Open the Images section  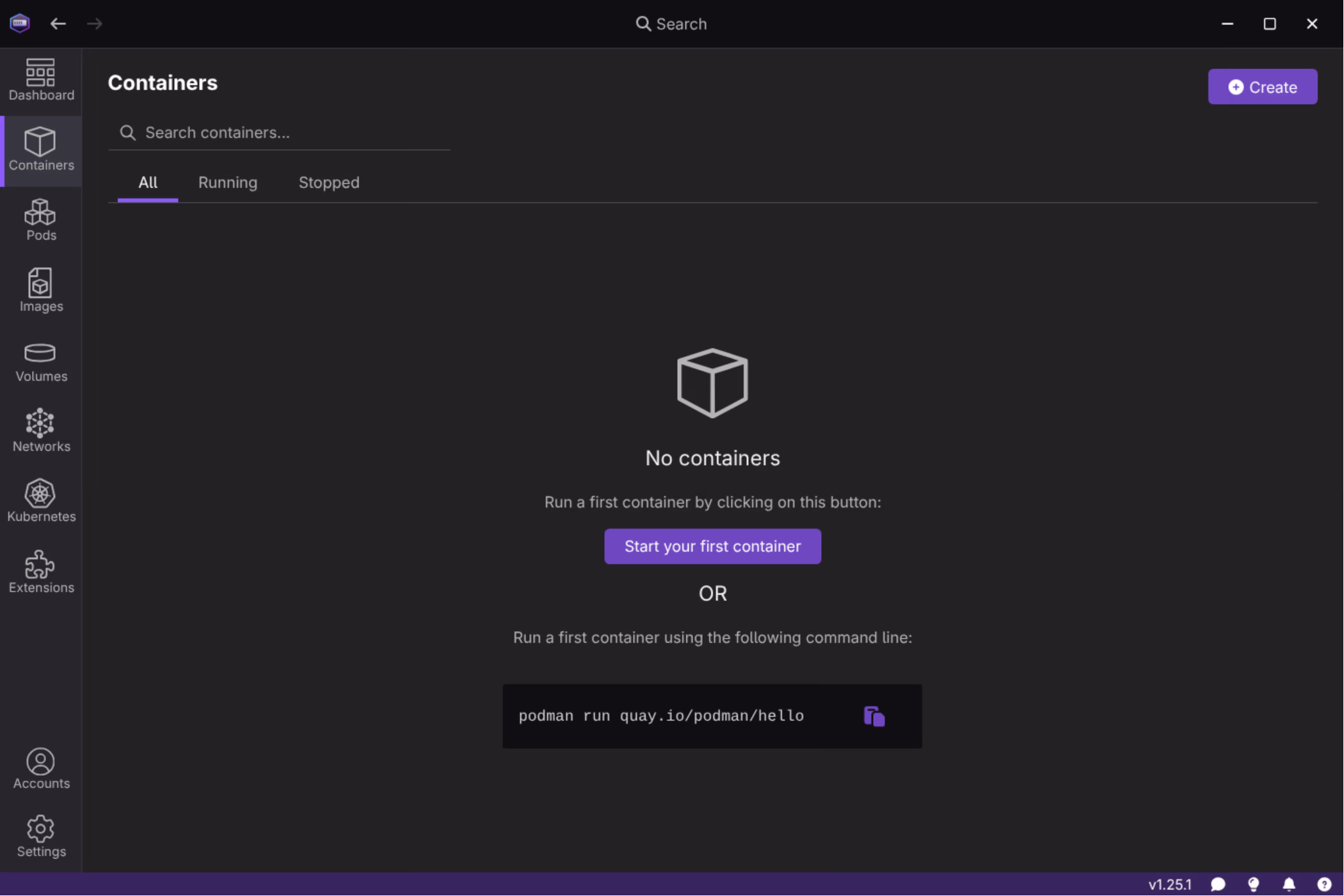pos(41,291)
